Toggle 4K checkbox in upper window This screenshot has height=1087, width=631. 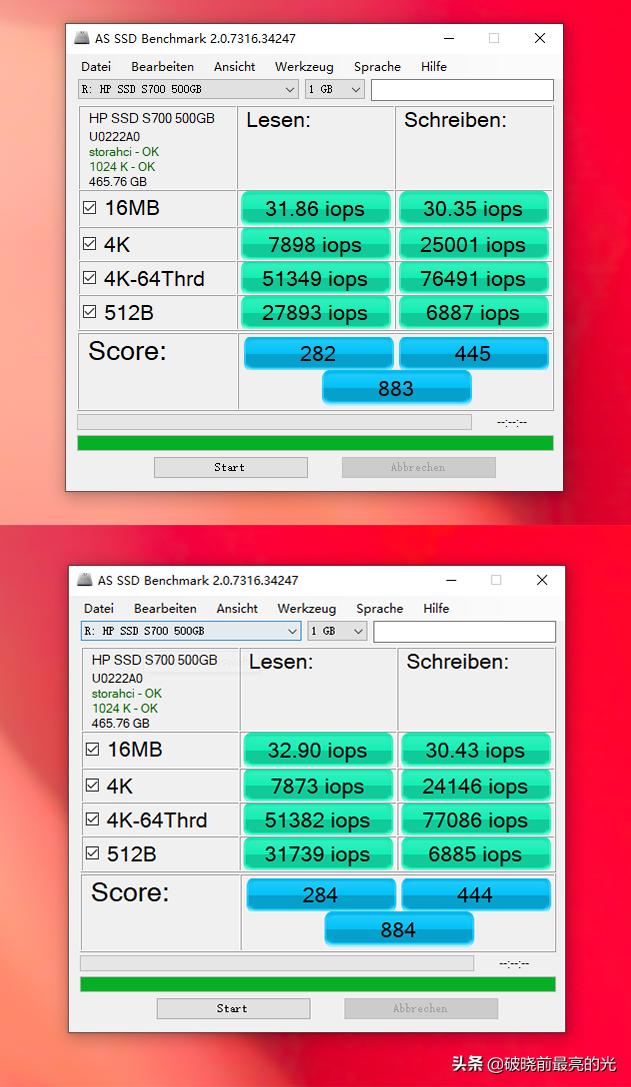[89, 243]
